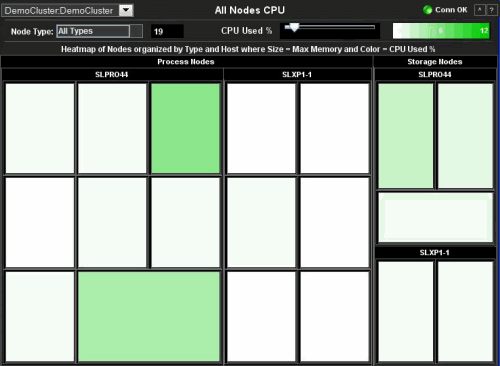
Task: Click the DemoCluster:DemoCluster combo box text
Action: click(59, 11)
